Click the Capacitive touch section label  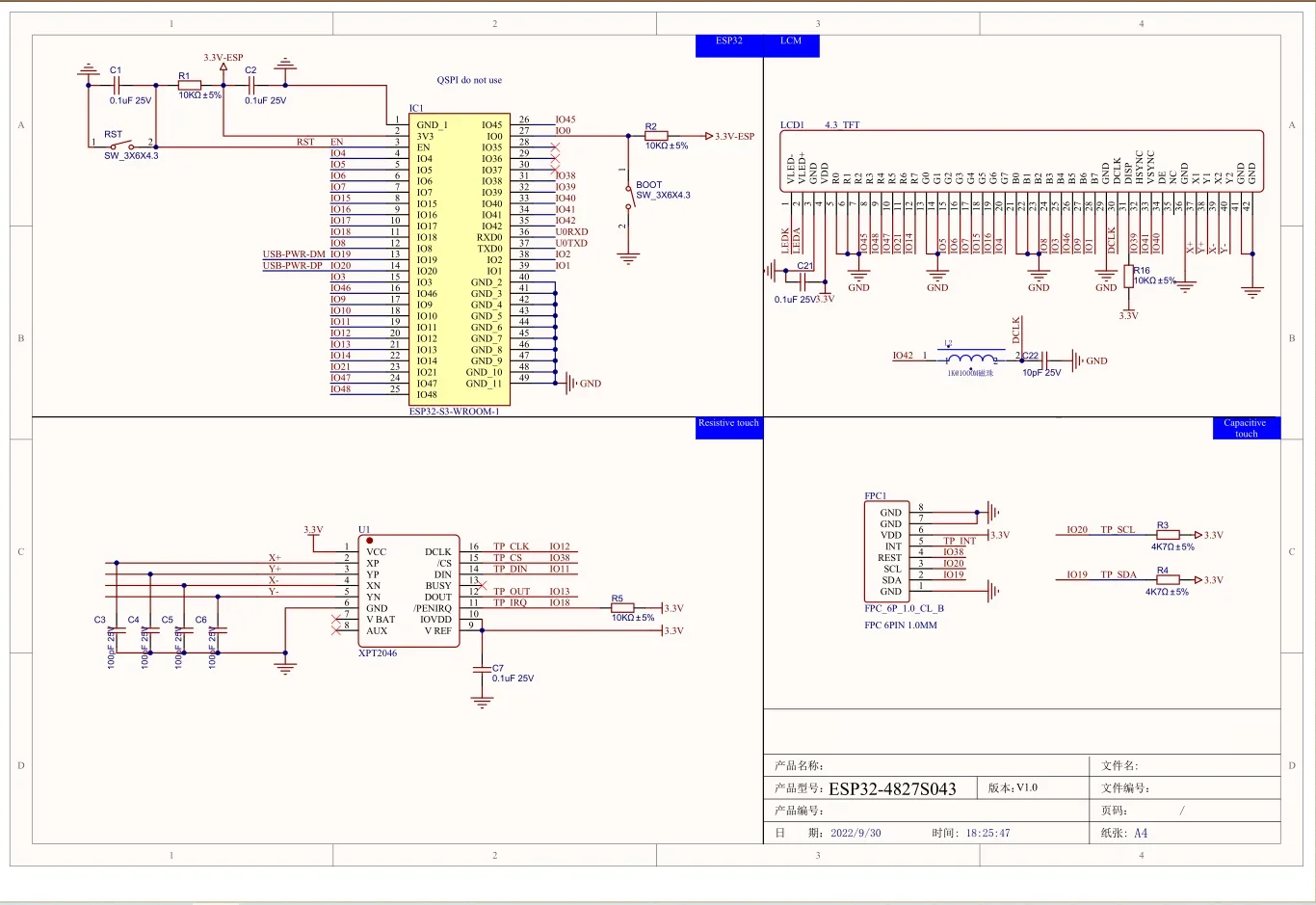click(1245, 427)
